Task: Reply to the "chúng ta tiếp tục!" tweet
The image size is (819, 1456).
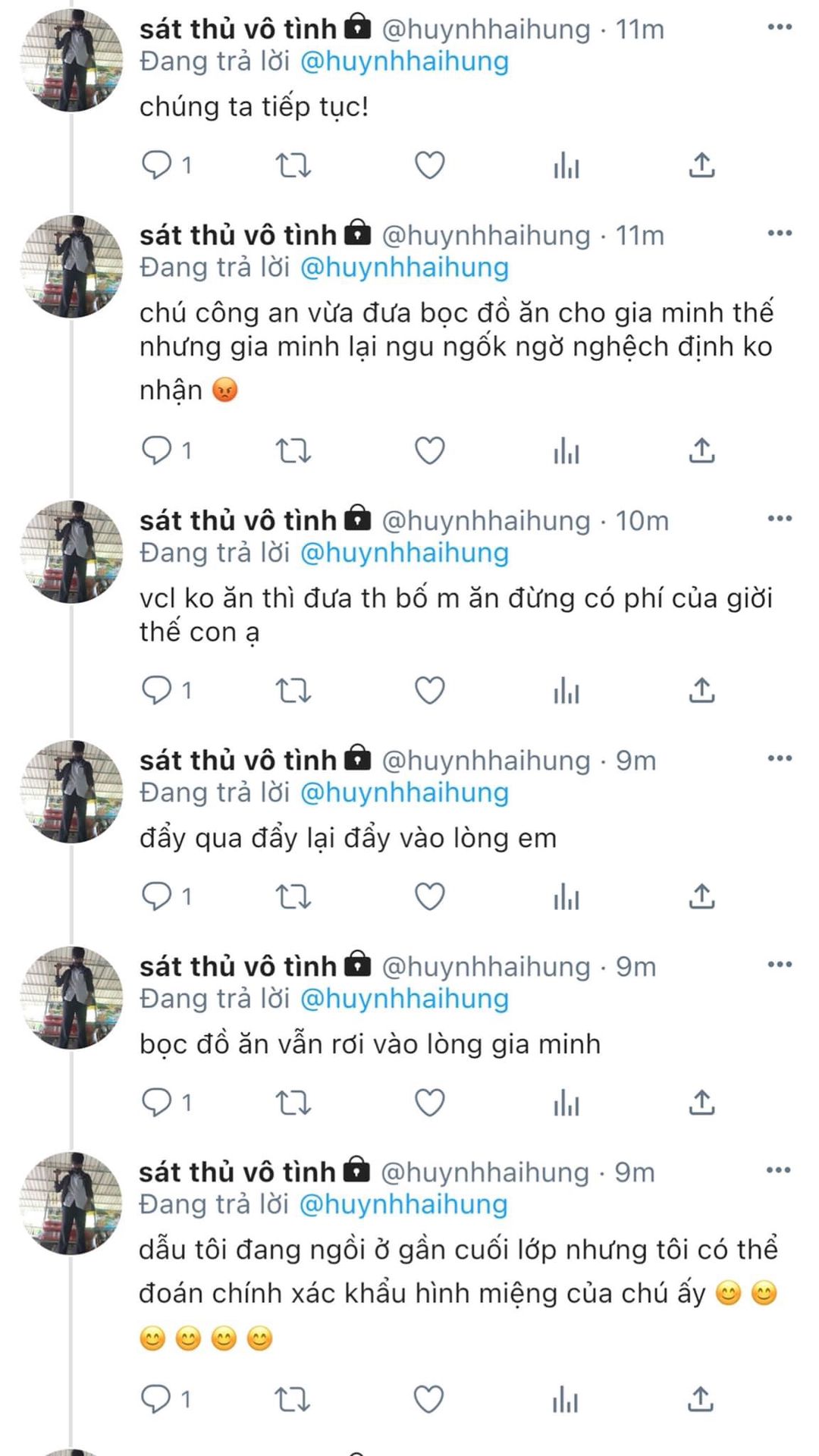Action: coord(158,165)
